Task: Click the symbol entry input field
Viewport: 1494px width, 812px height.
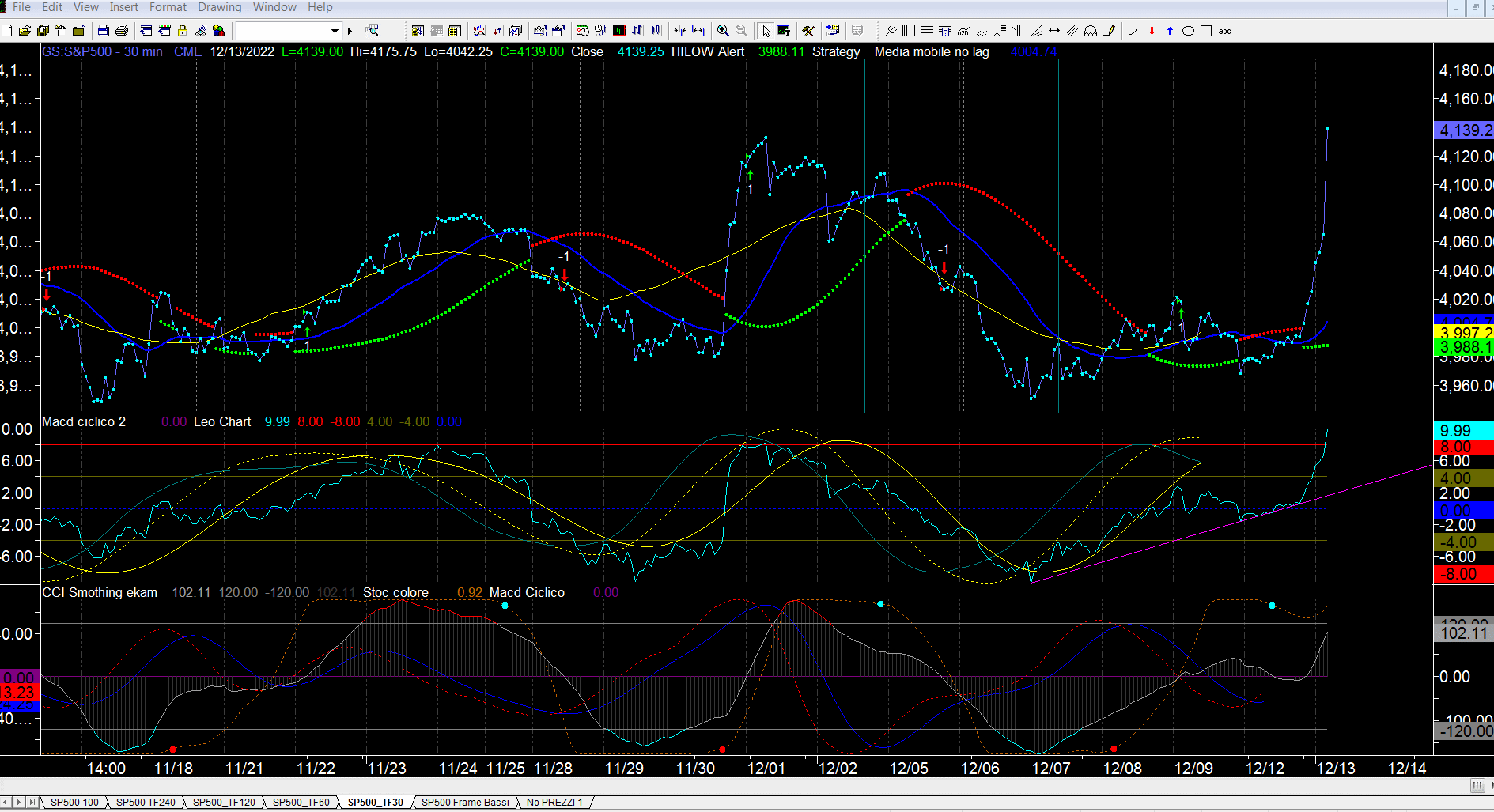Action: 282,31
